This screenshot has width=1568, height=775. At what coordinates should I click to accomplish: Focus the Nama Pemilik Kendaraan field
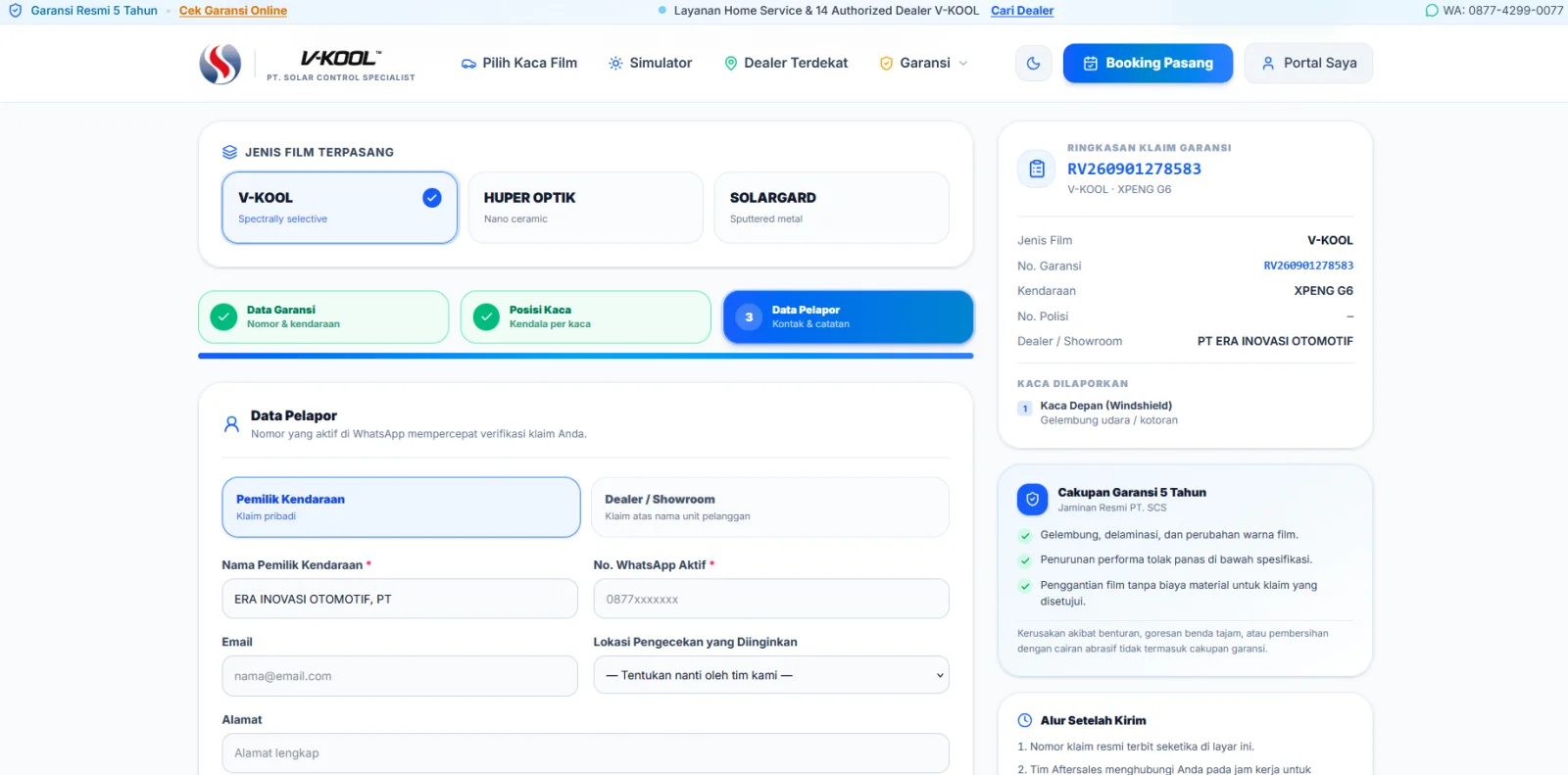click(x=400, y=599)
